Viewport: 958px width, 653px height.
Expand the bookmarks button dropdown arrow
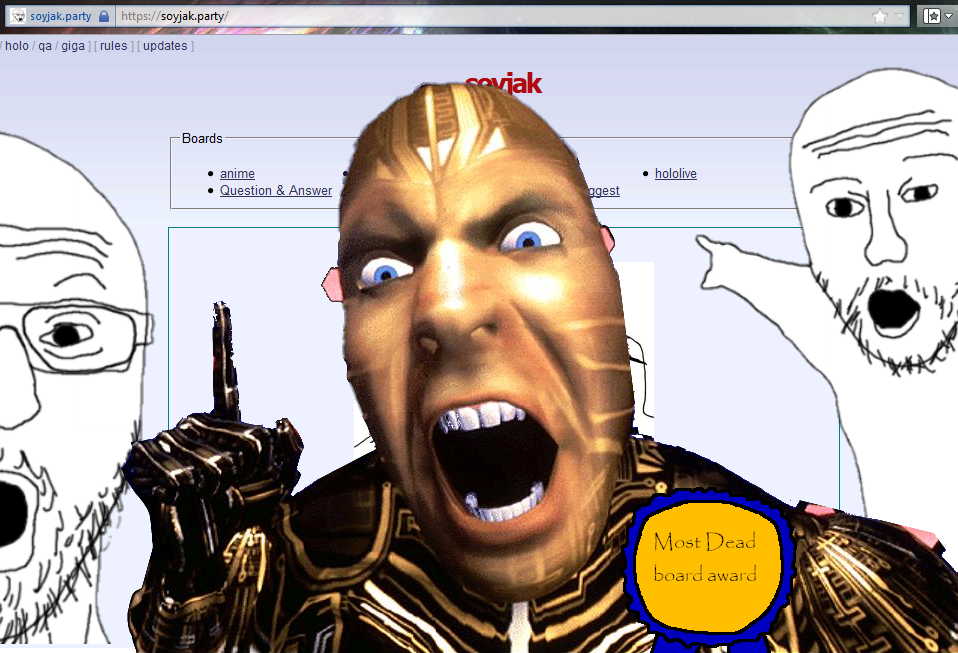(948, 16)
